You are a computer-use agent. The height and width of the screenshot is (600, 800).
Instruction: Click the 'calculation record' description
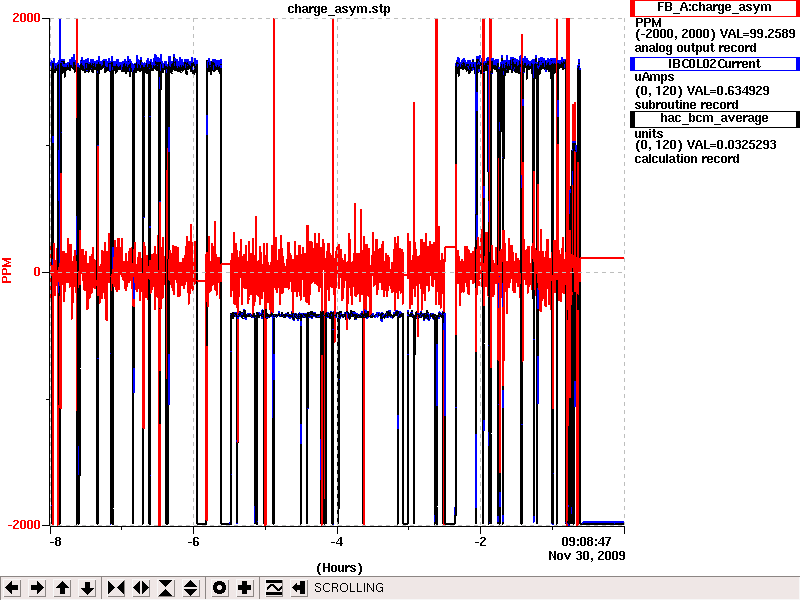click(687, 159)
